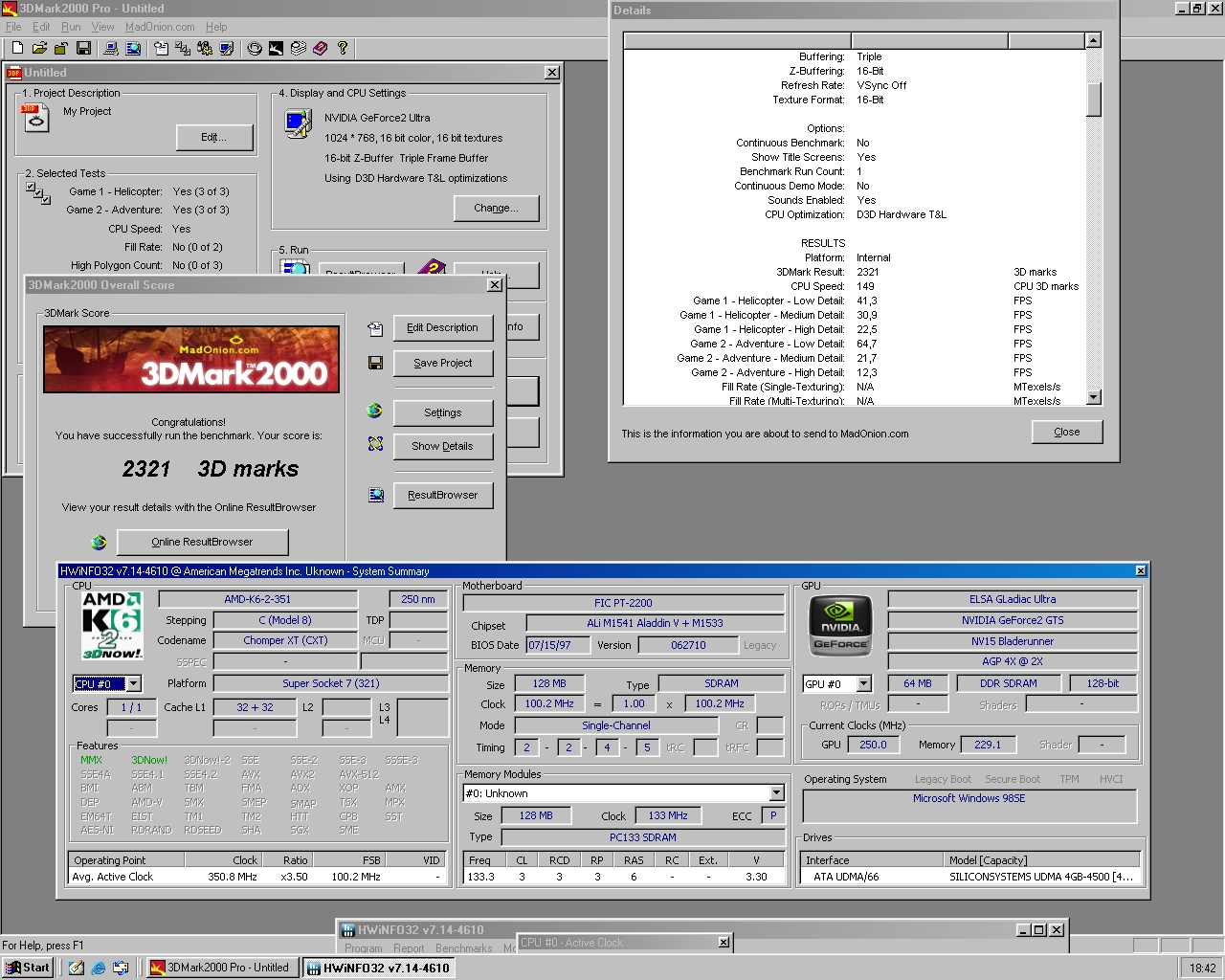Click the floppy icon beside Save Project
Viewport: 1225px width, 980px height.
(375, 363)
